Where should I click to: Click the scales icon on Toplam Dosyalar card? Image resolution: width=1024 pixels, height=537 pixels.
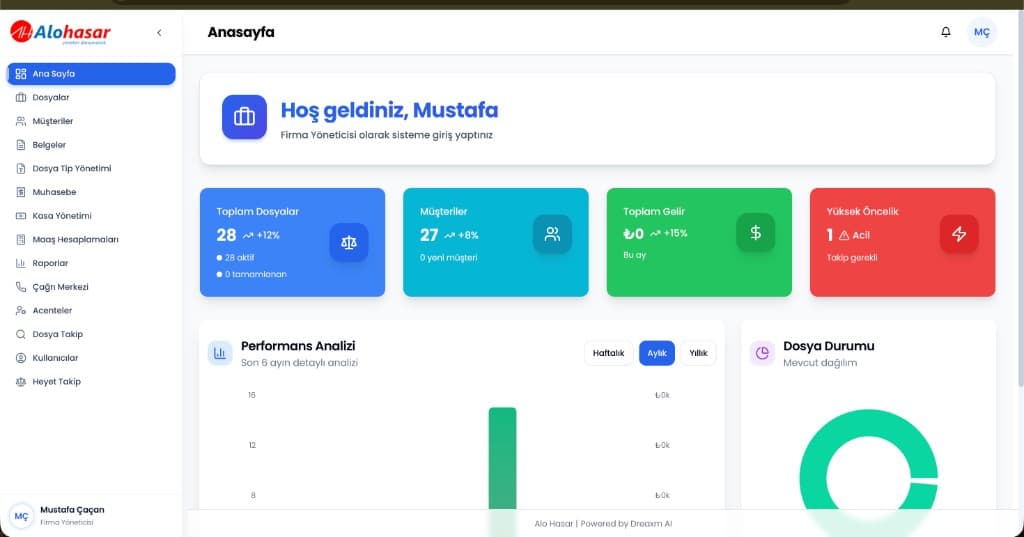pyautogui.click(x=349, y=242)
